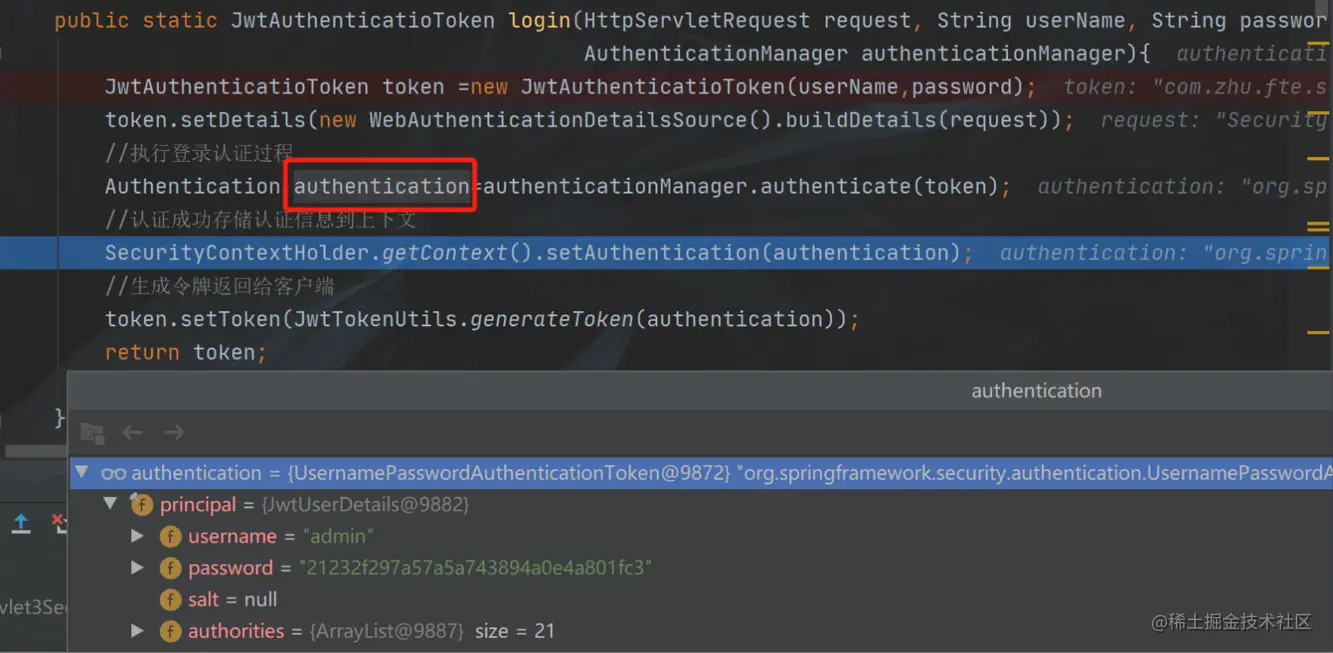Click the field icon beside password

tap(171, 568)
